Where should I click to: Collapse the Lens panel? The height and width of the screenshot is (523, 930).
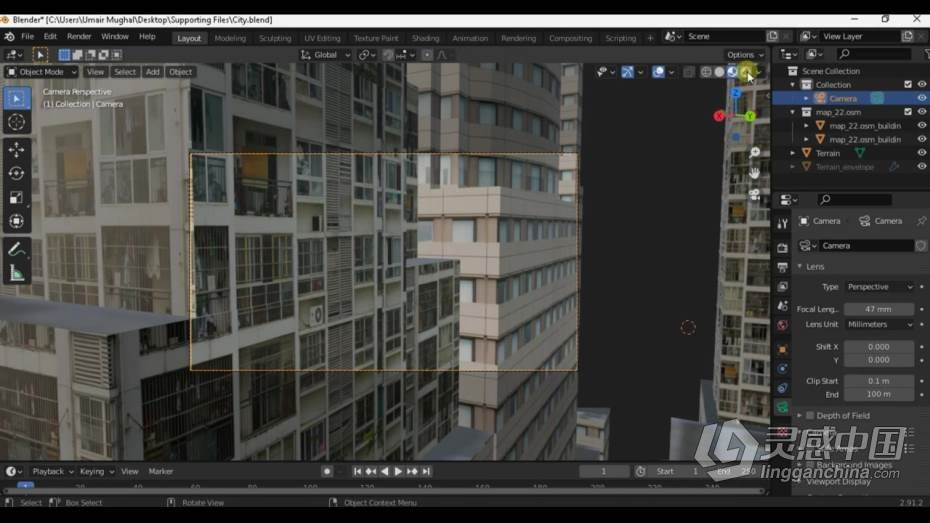coord(800,267)
